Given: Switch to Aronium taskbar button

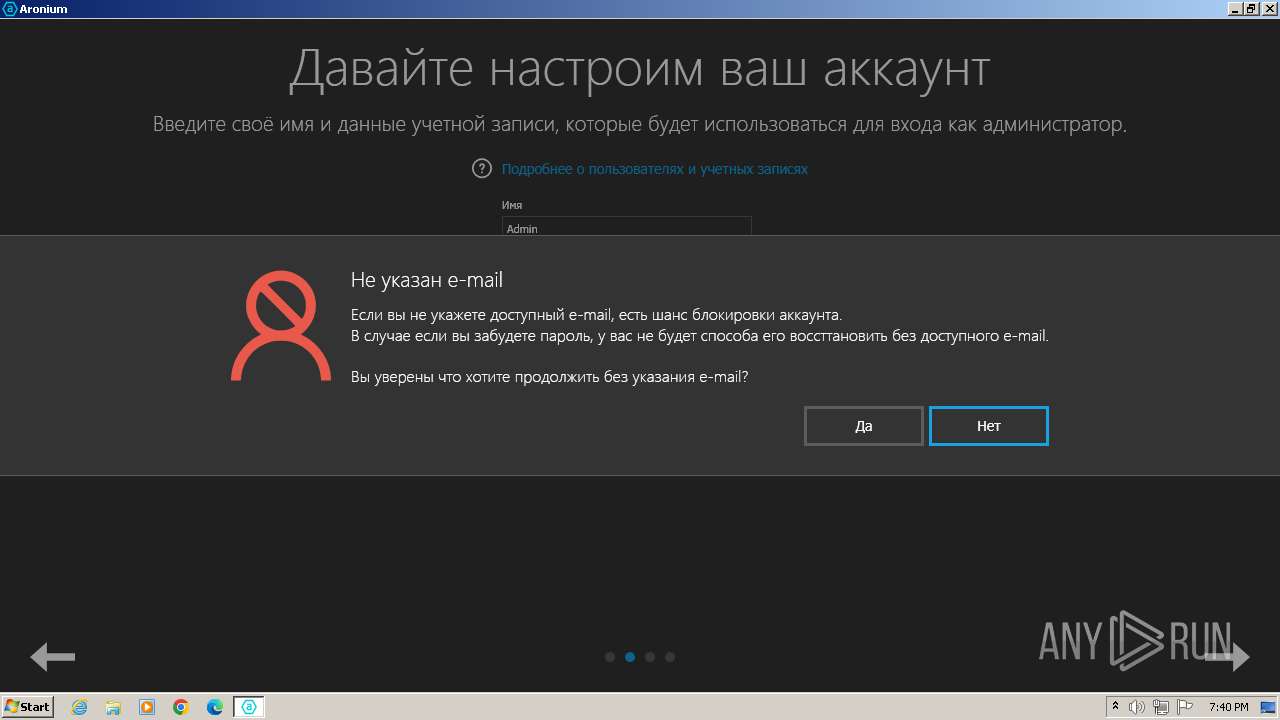Looking at the screenshot, I should [249, 707].
